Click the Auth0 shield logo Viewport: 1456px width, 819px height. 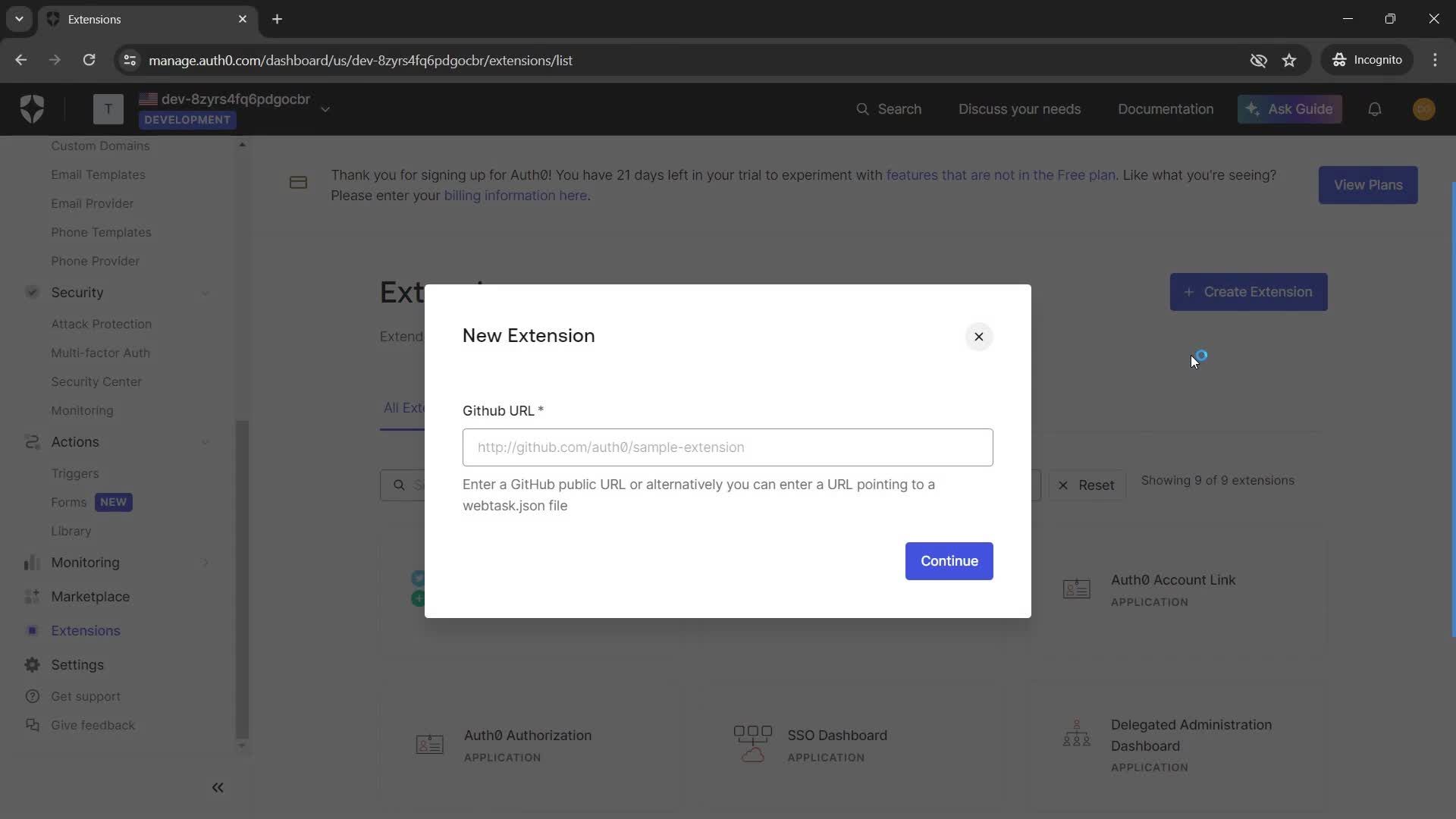point(32,109)
